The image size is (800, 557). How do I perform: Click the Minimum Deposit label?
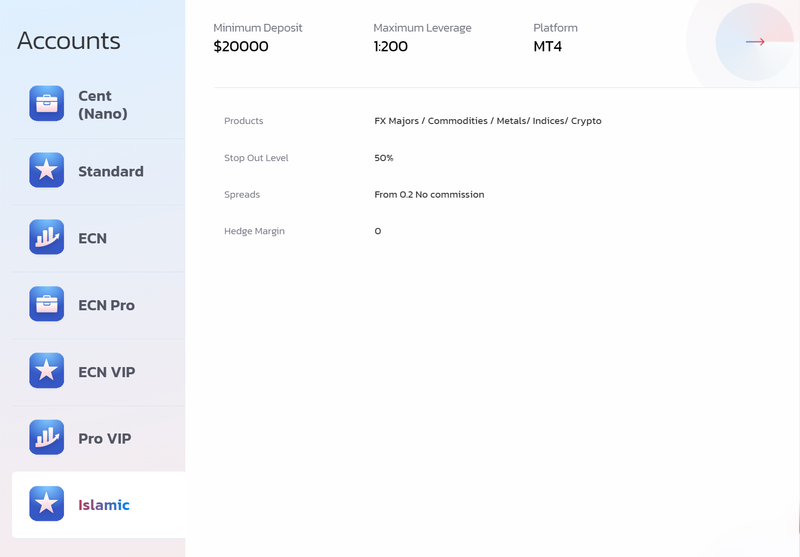click(x=258, y=28)
